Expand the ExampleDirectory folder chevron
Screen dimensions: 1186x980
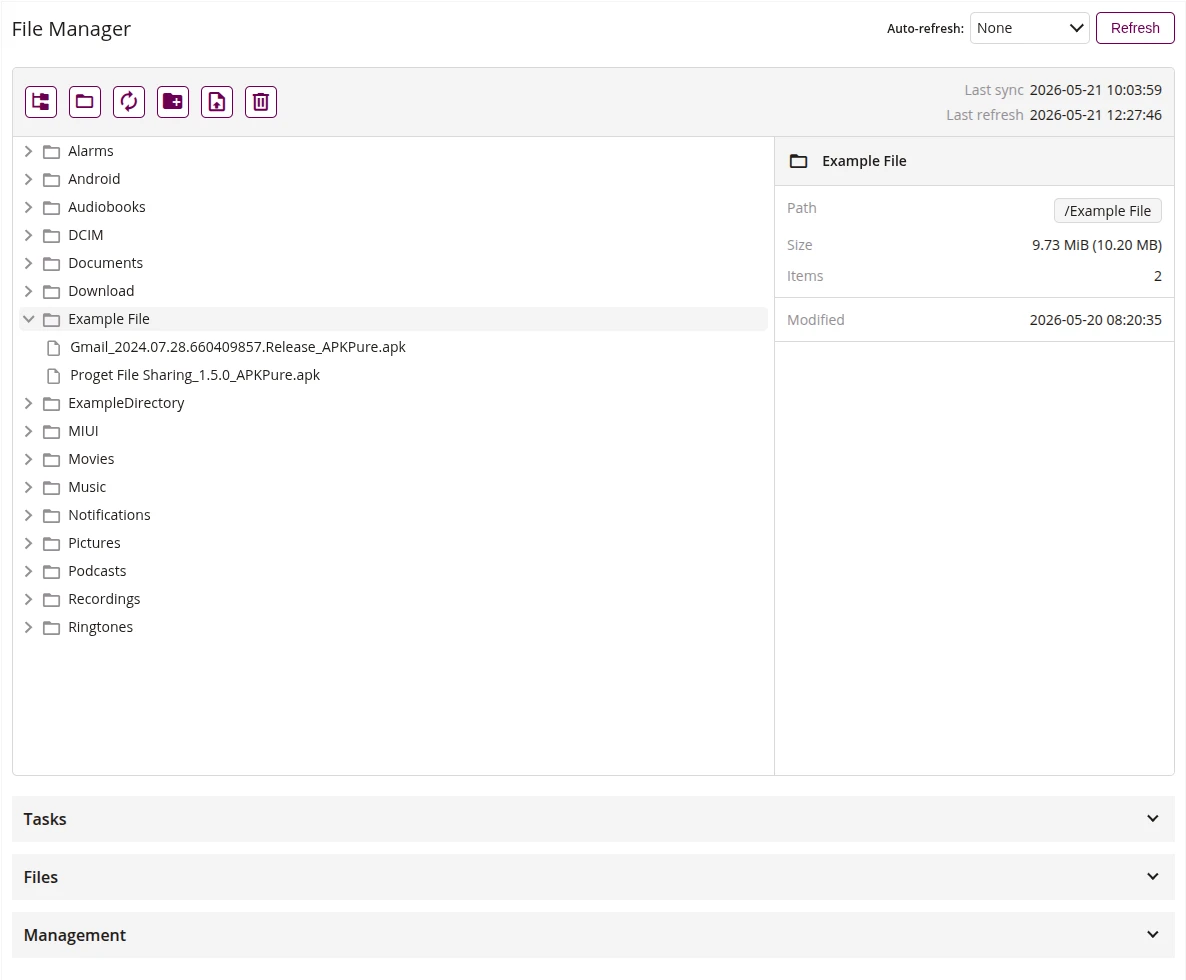coord(29,403)
